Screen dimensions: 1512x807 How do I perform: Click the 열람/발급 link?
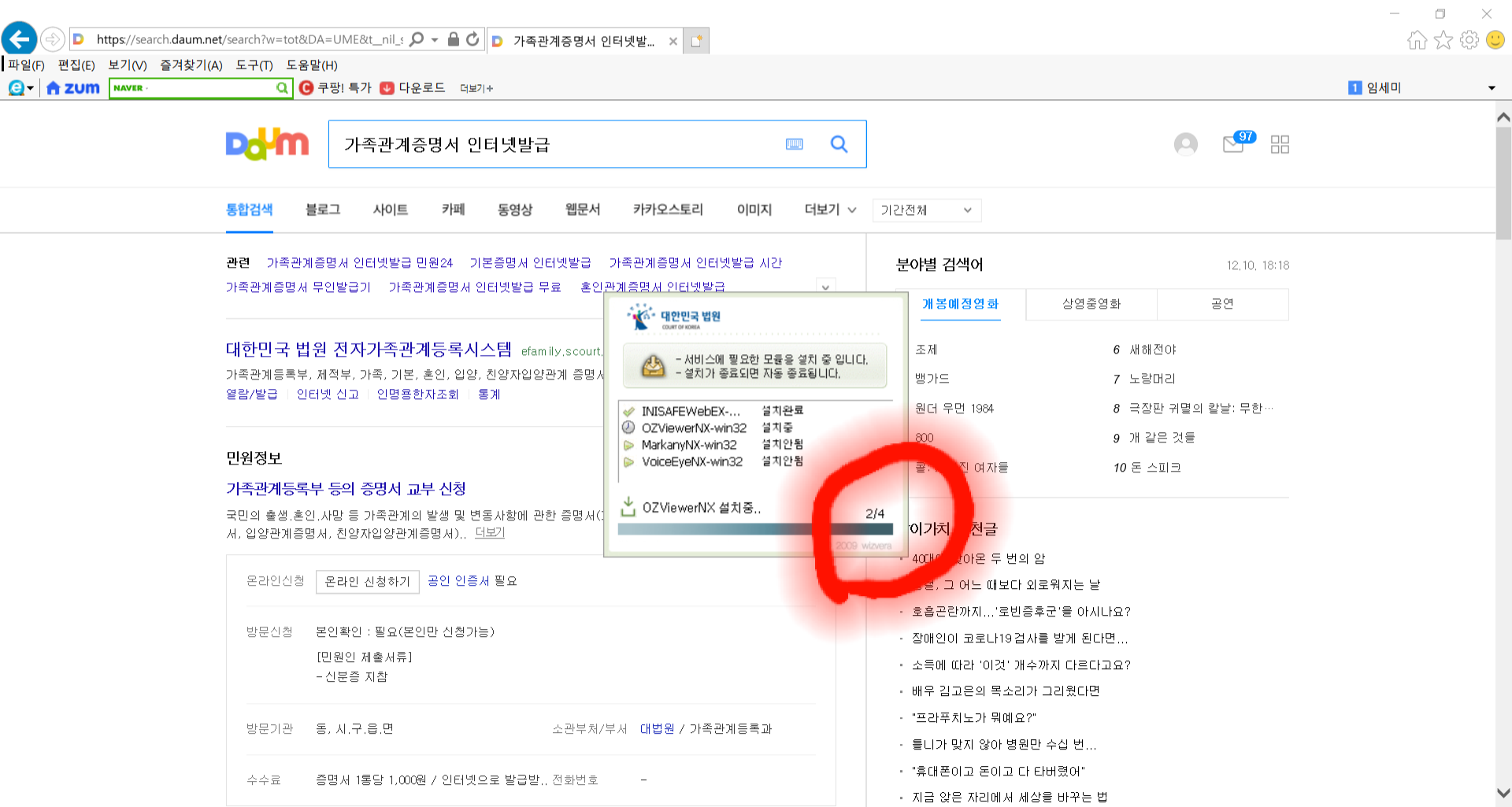(252, 394)
